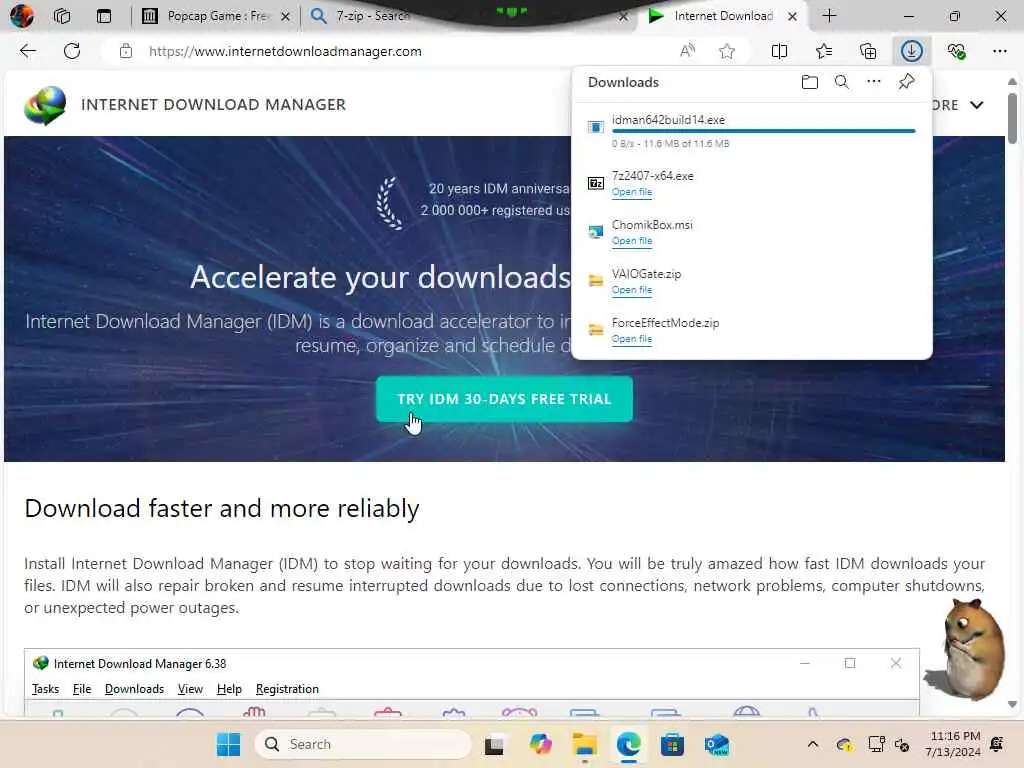Toggle the Downloads toolbar button
The height and width of the screenshot is (768, 1024).
click(x=912, y=51)
